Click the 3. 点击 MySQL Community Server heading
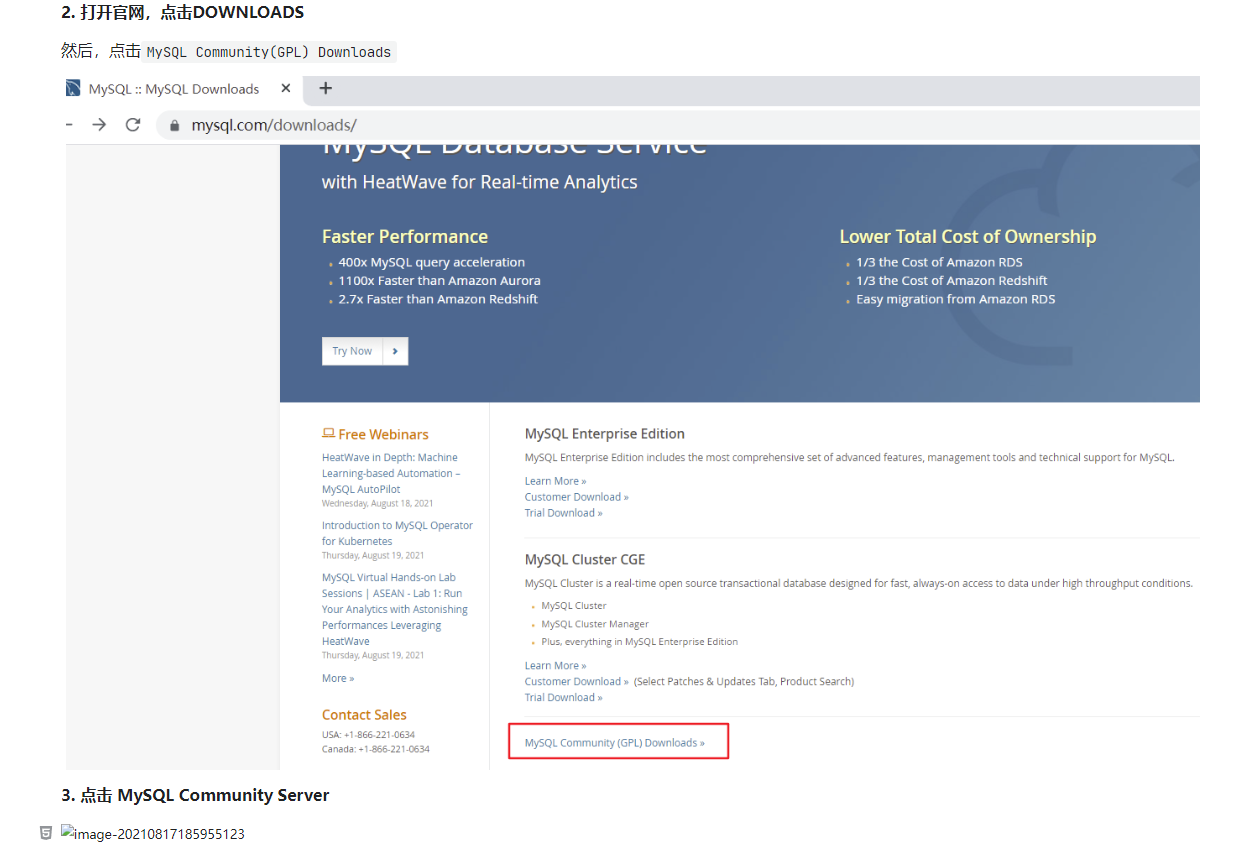Viewport: 1255px width, 845px height. (195, 796)
